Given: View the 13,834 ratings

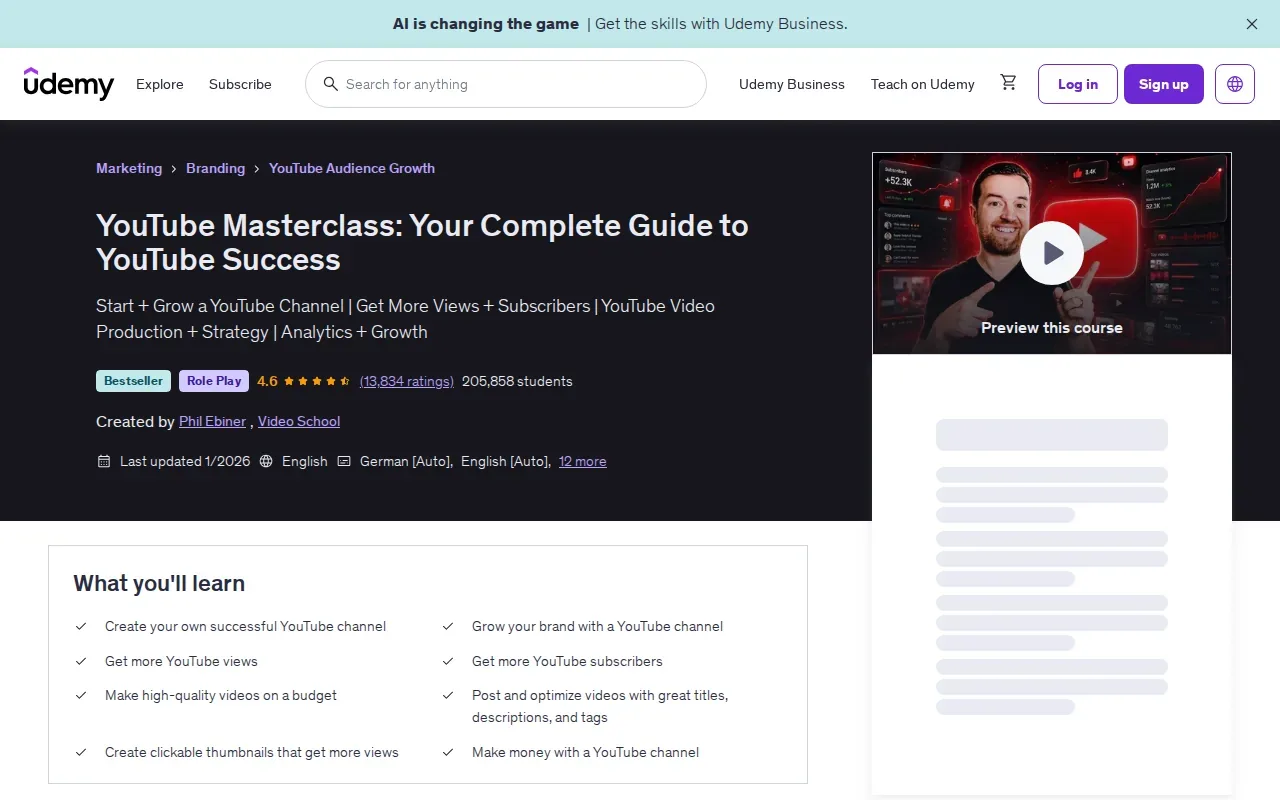Looking at the screenshot, I should [407, 381].
